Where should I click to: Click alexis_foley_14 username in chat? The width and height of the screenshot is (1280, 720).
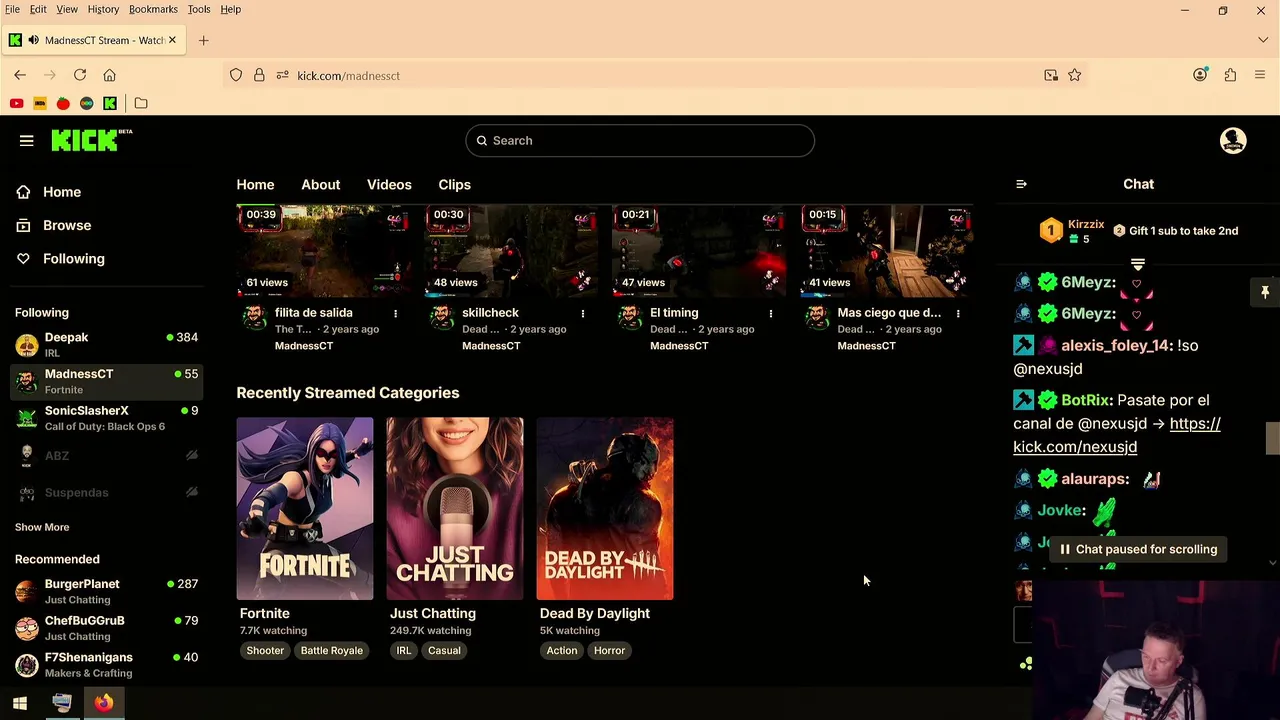(x=1116, y=345)
